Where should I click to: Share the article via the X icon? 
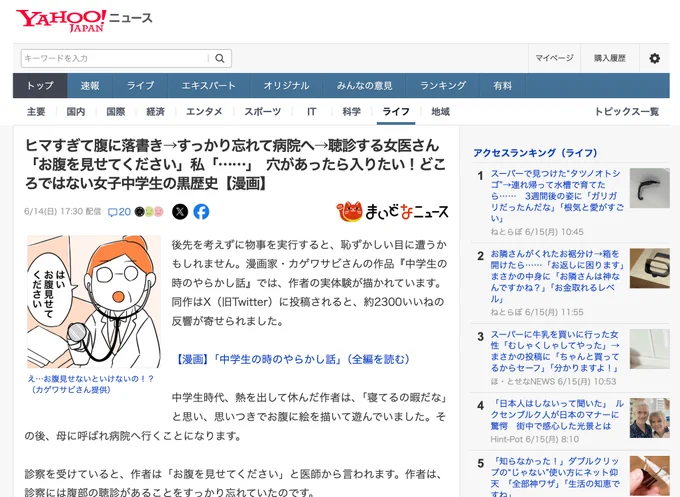coord(180,212)
